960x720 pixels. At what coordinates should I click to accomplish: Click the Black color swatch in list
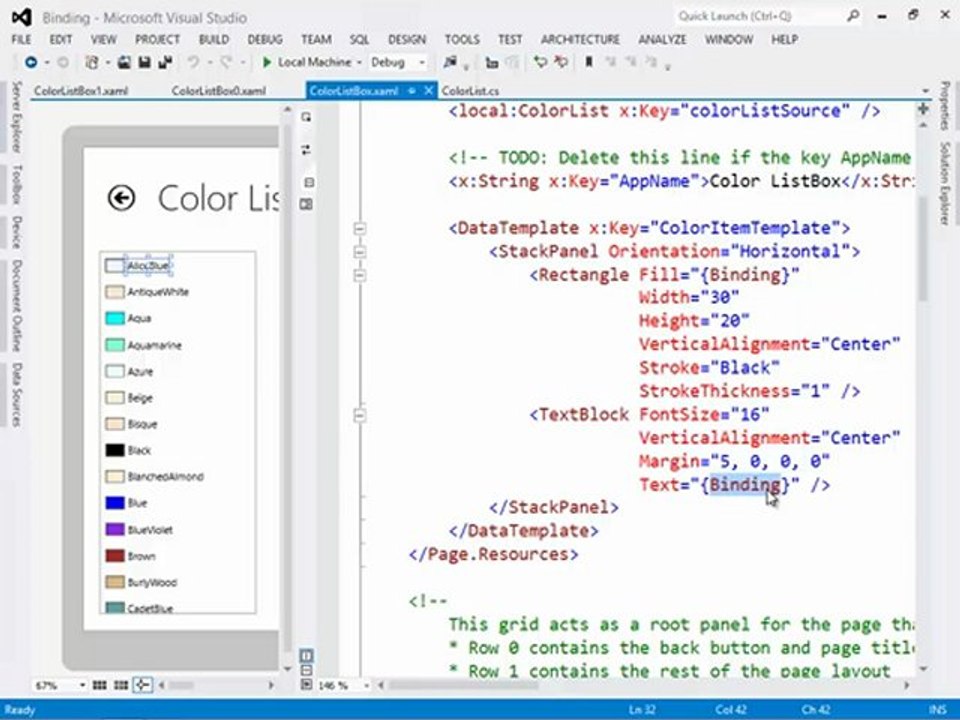[115, 450]
